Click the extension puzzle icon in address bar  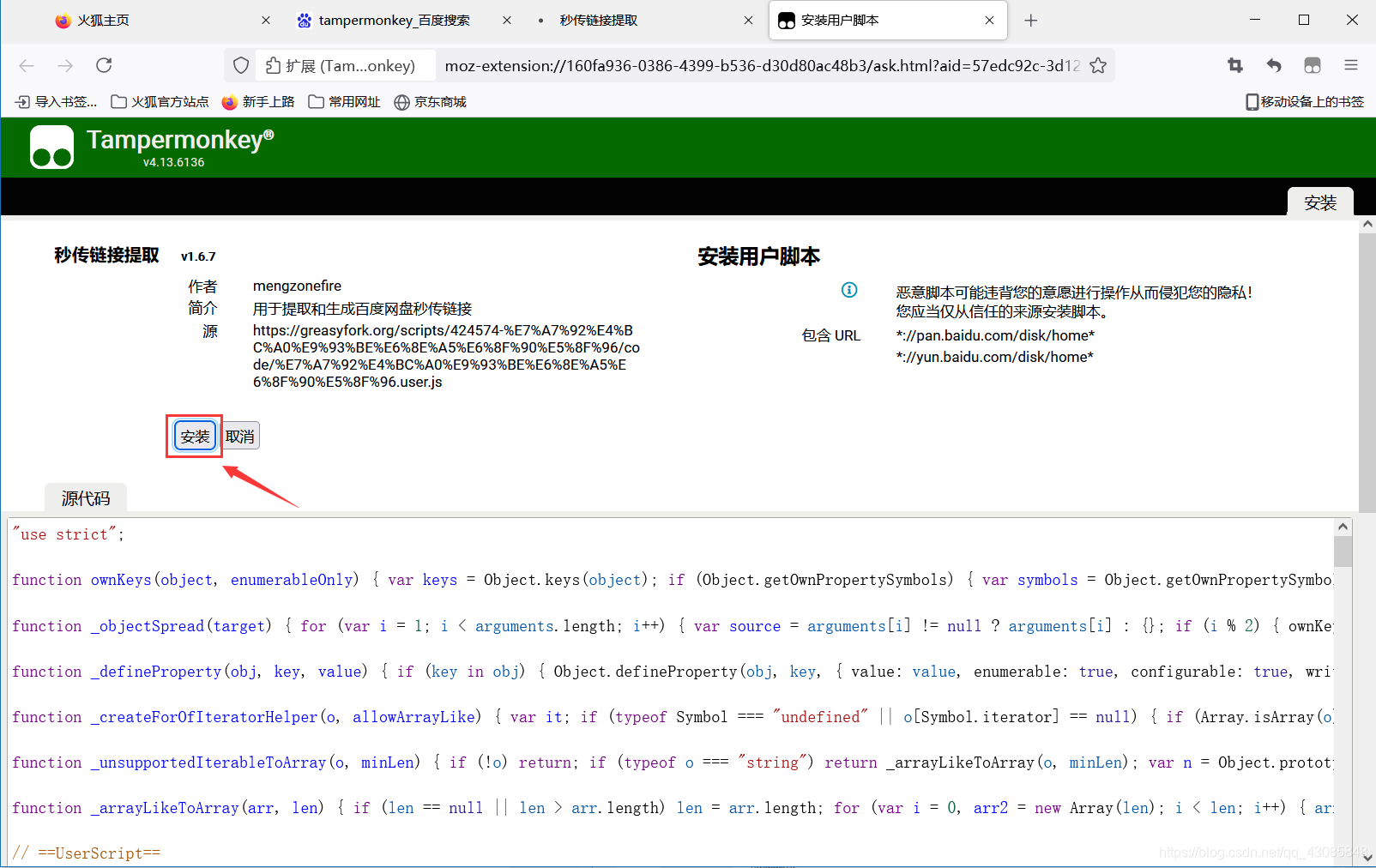click(x=273, y=65)
